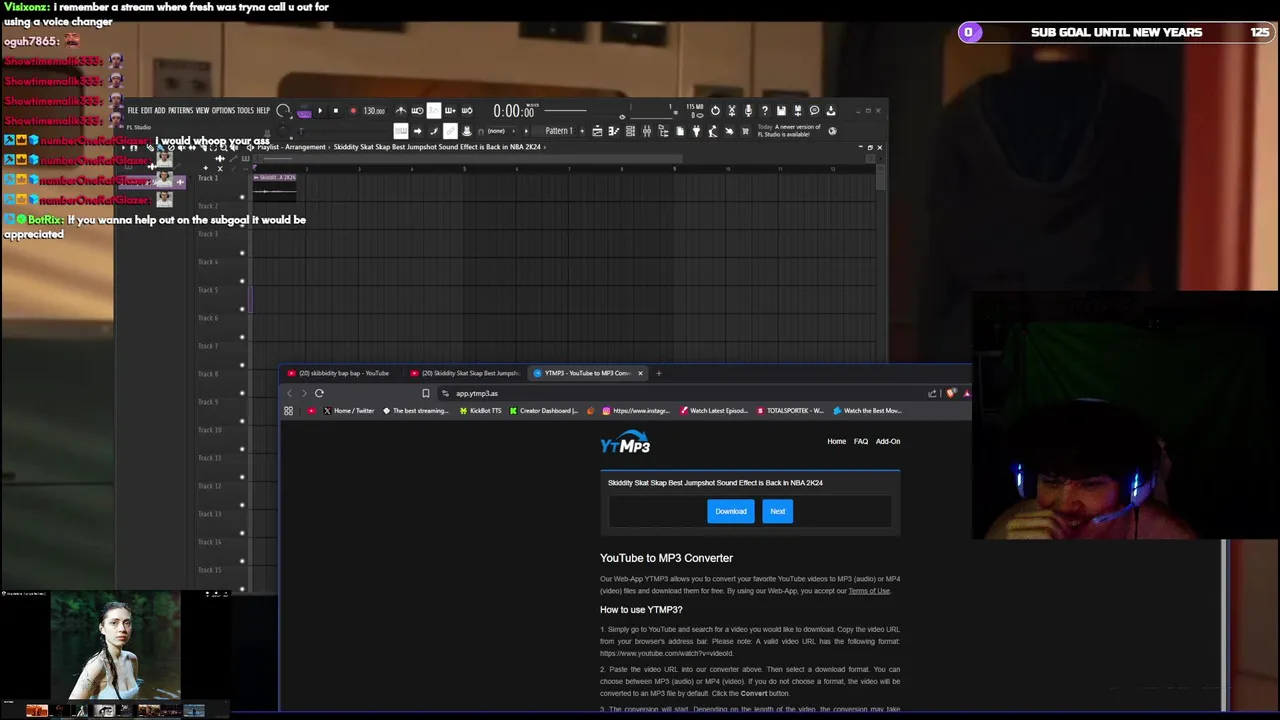The width and height of the screenshot is (1280, 720).
Task: Toggle loop recording in FL Studio
Action: 467,110
